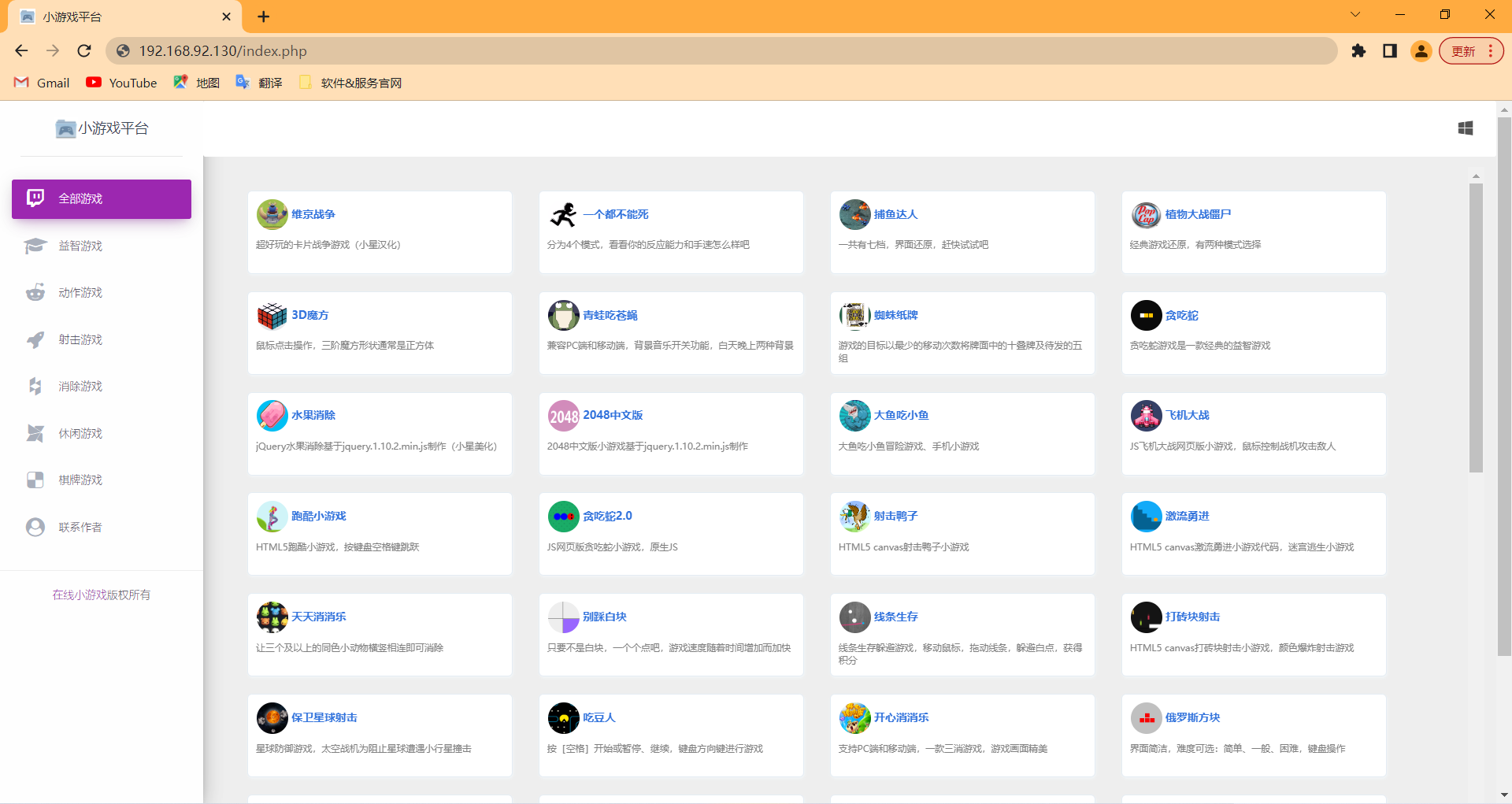Click the 小游戏平台 site logo
Screen dimensions: 1512x804
(102, 128)
